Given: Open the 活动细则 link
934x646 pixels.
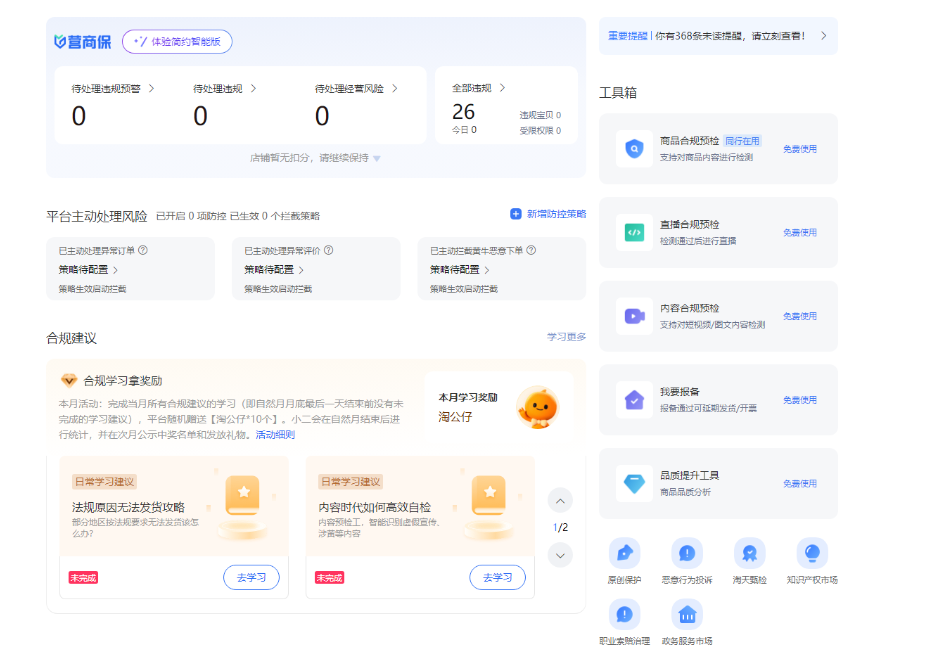Looking at the screenshot, I should pyautogui.click(x=275, y=435).
